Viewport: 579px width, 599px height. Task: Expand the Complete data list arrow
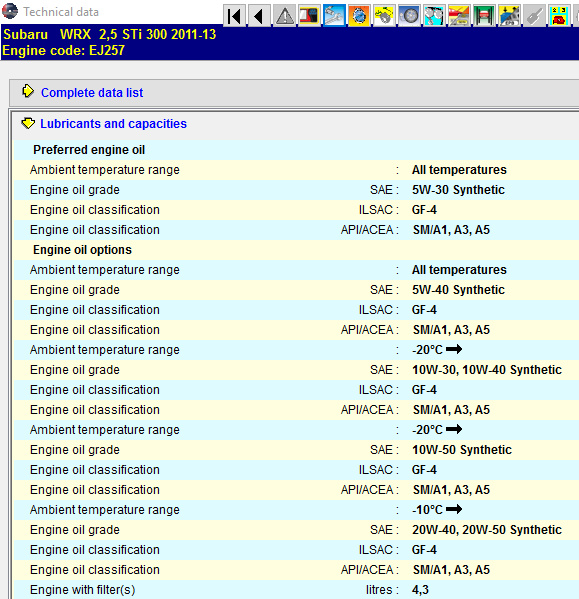(x=28, y=91)
